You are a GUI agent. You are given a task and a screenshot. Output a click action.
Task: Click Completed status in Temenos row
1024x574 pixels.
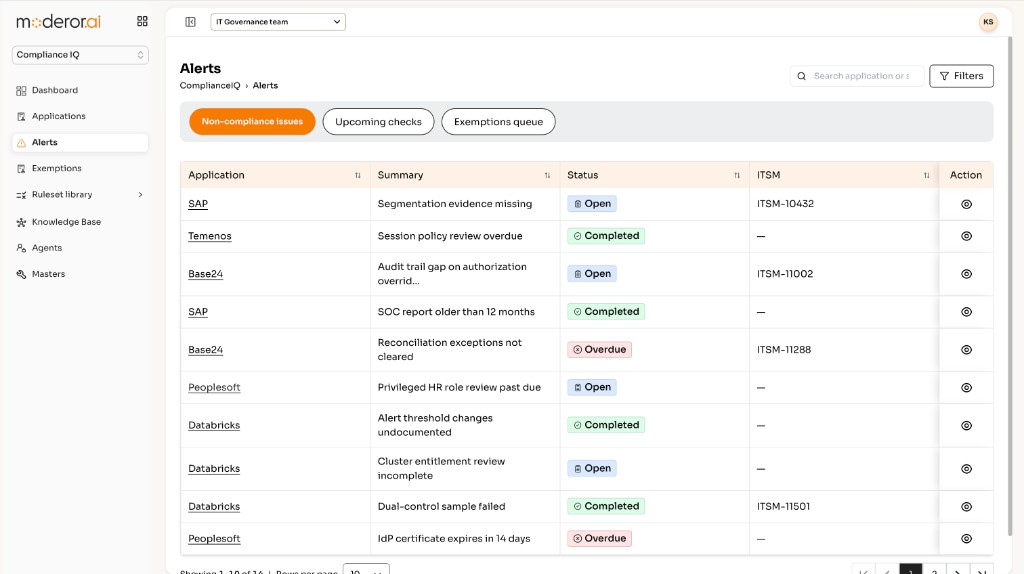tap(606, 236)
